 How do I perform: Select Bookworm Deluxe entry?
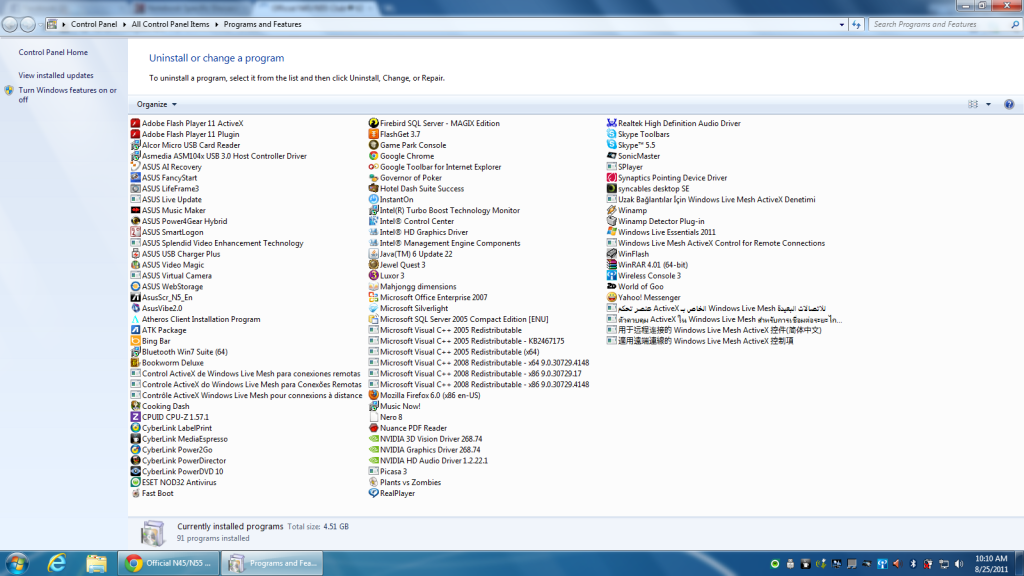[167, 362]
